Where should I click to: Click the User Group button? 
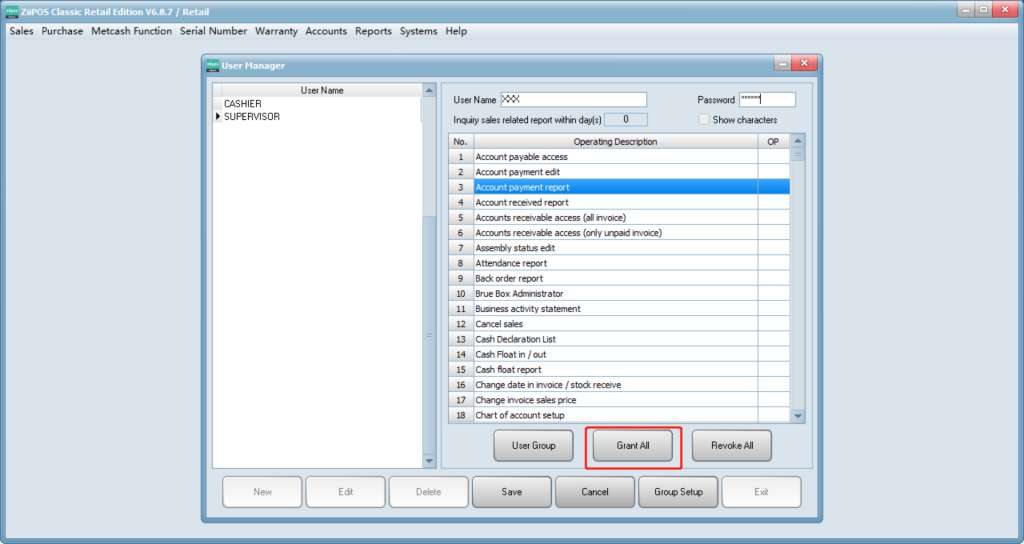click(x=533, y=445)
